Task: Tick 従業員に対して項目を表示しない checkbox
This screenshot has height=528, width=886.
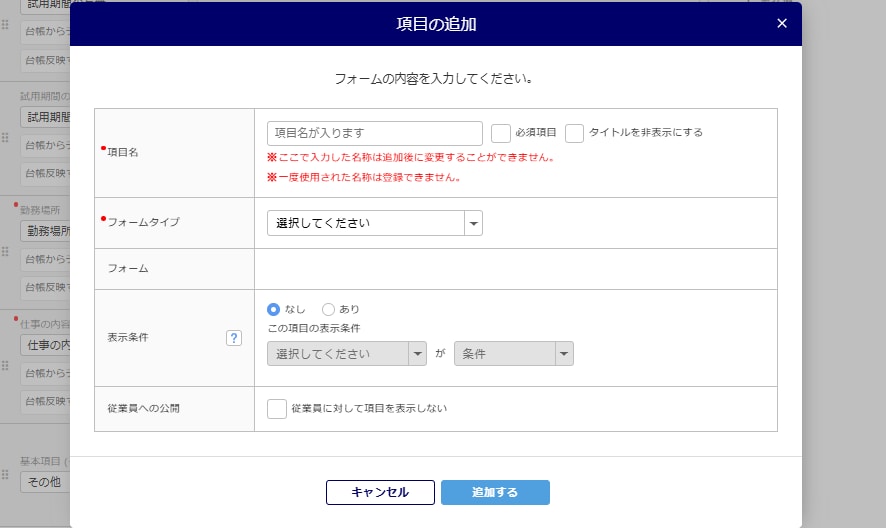Action: (x=277, y=408)
